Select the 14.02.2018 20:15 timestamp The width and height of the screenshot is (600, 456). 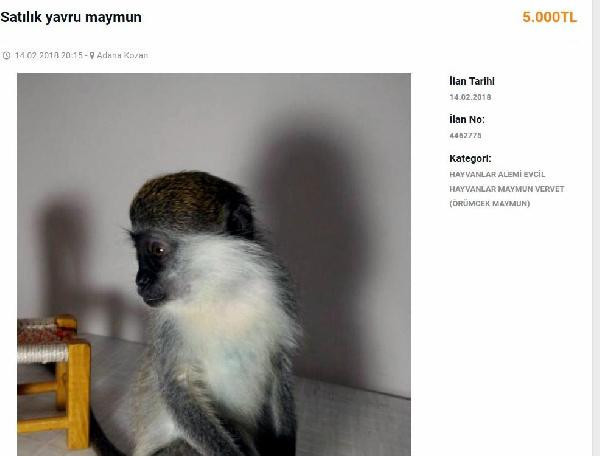(49, 55)
